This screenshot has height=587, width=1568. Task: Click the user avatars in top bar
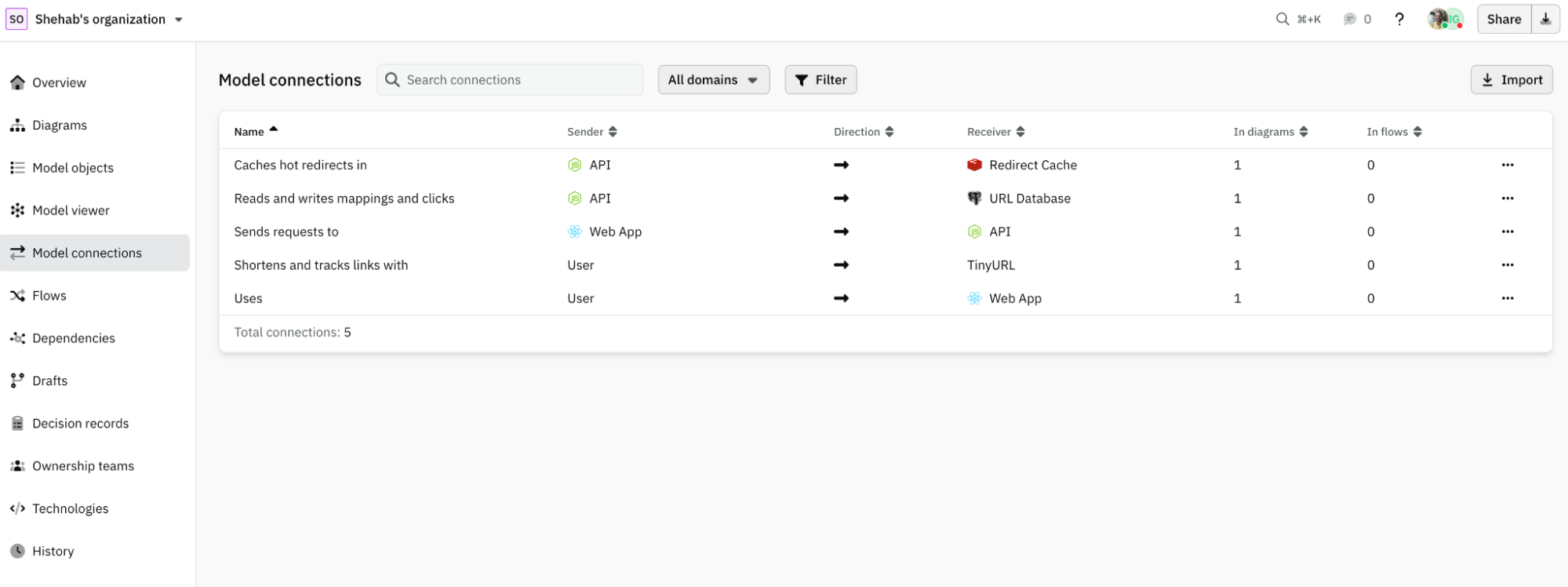(x=1446, y=19)
